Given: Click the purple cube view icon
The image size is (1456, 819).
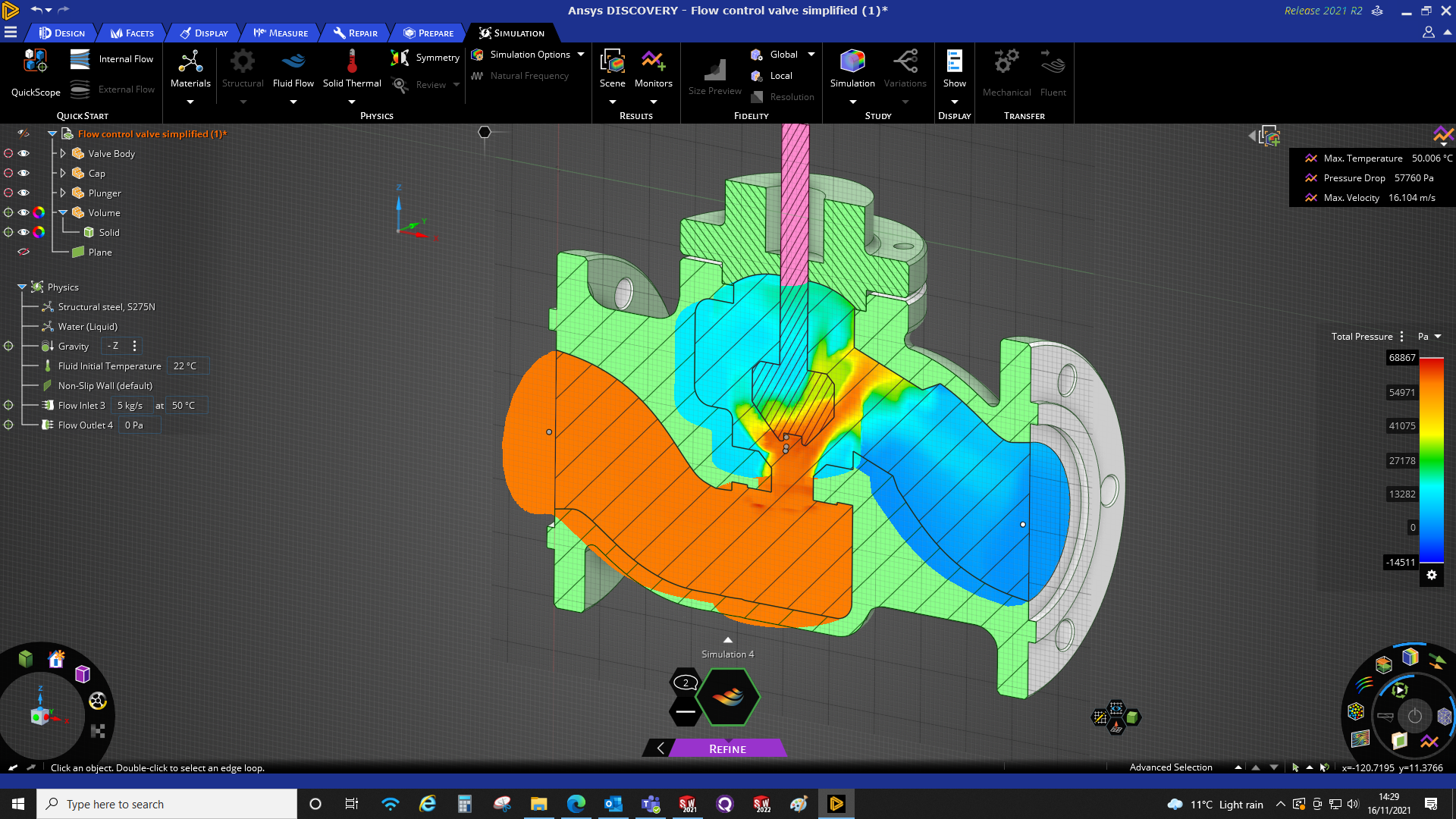Looking at the screenshot, I should click(x=83, y=674).
